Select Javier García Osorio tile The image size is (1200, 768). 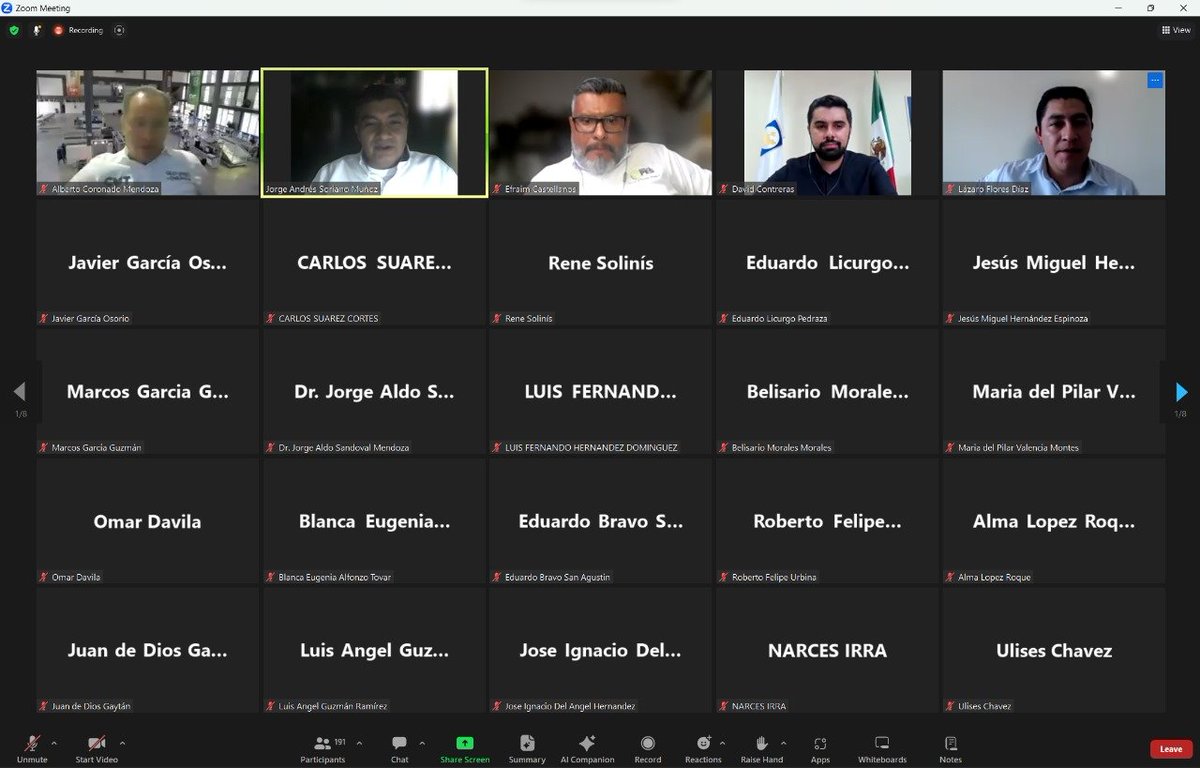[147, 262]
